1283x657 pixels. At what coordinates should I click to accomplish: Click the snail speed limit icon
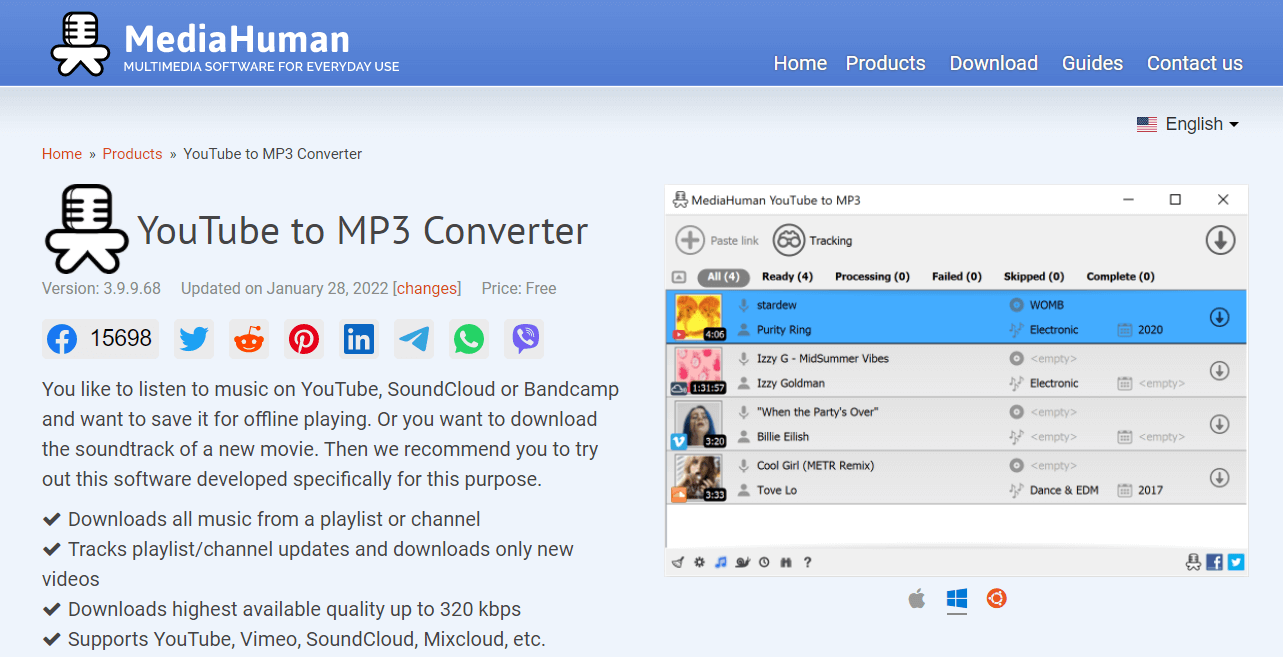click(x=742, y=562)
